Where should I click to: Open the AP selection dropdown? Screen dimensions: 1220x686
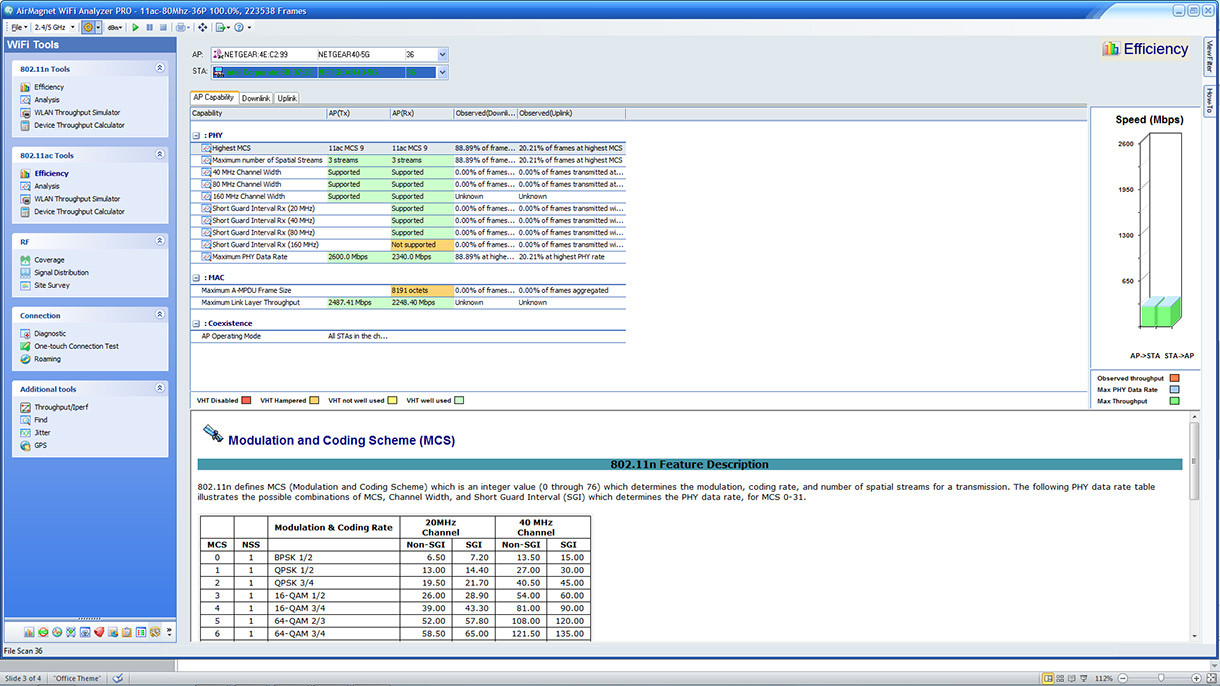tap(443, 54)
